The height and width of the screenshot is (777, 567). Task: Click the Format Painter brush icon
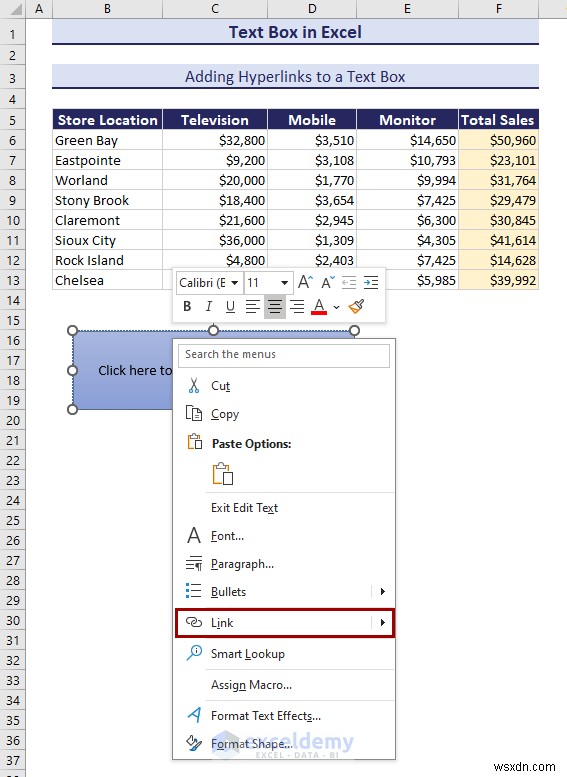(356, 306)
